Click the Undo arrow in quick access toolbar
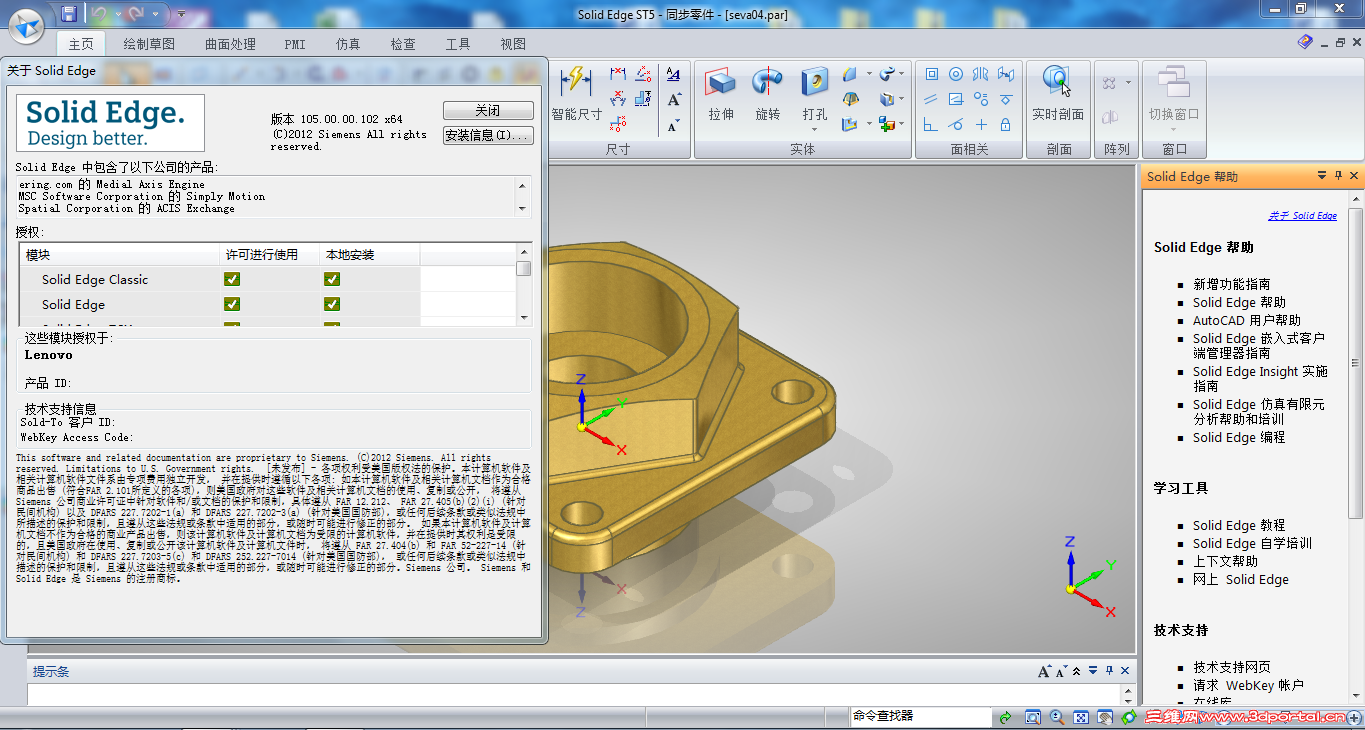 pyautogui.click(x=99, y=14)
